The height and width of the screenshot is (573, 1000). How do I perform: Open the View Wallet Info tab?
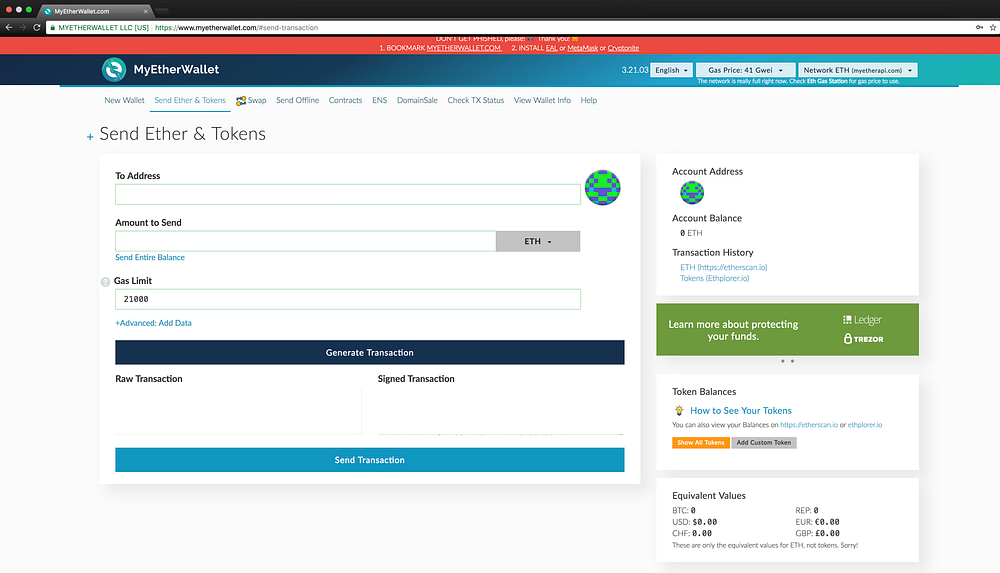tap(542, 100)
